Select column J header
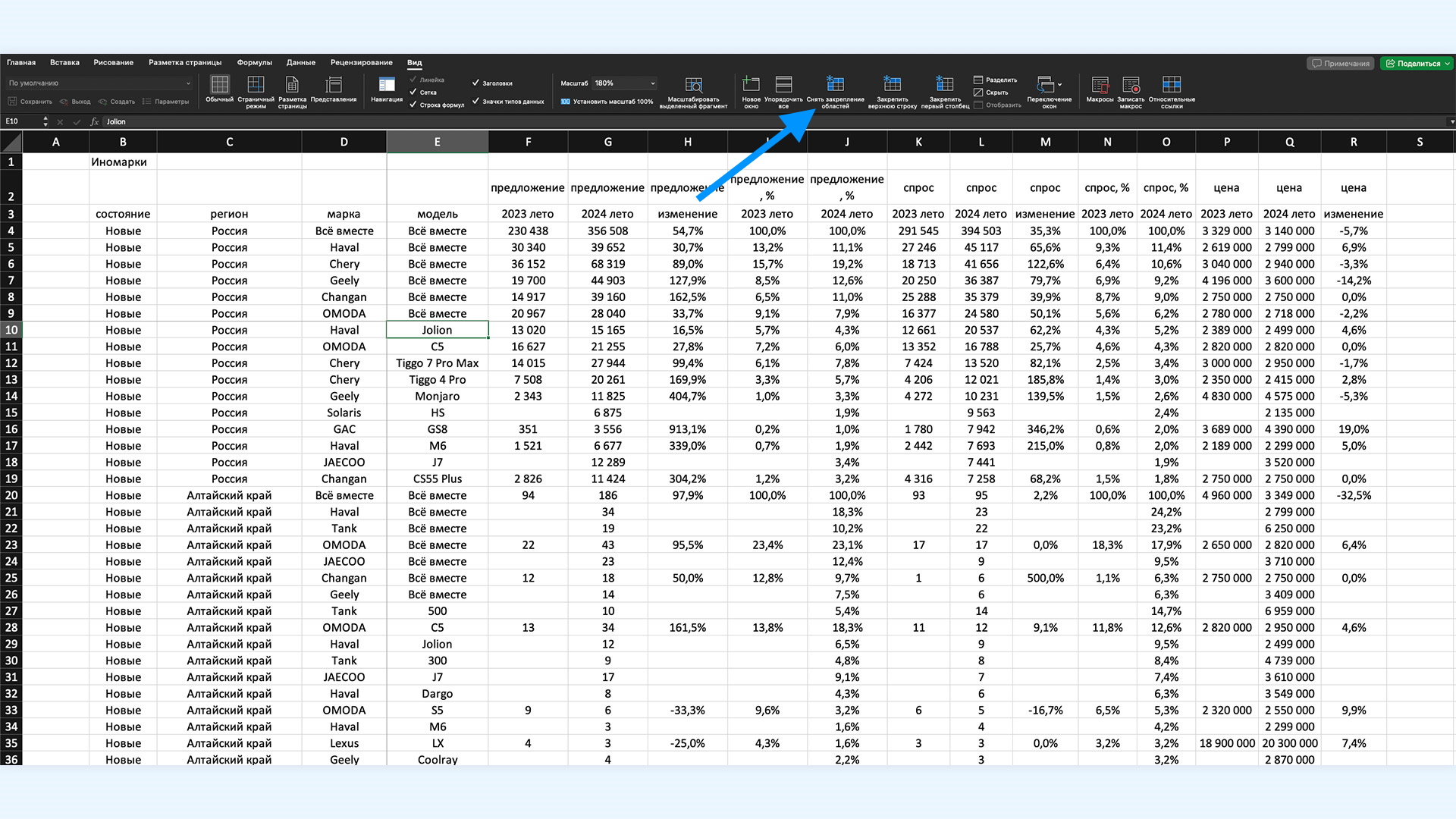This screenshot has height=819, width=1456. click(x=847, y=142)
